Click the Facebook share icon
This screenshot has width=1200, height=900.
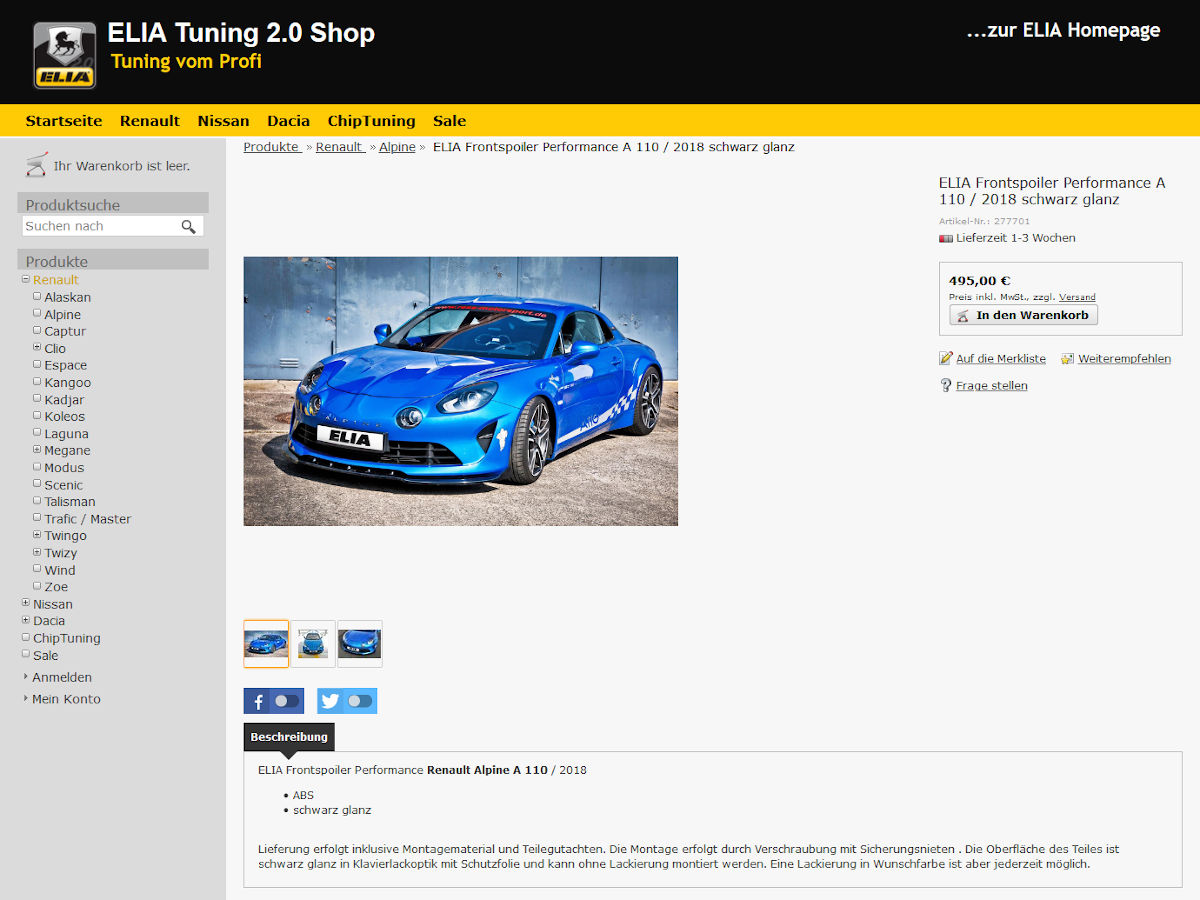click(x=256, y=701)
